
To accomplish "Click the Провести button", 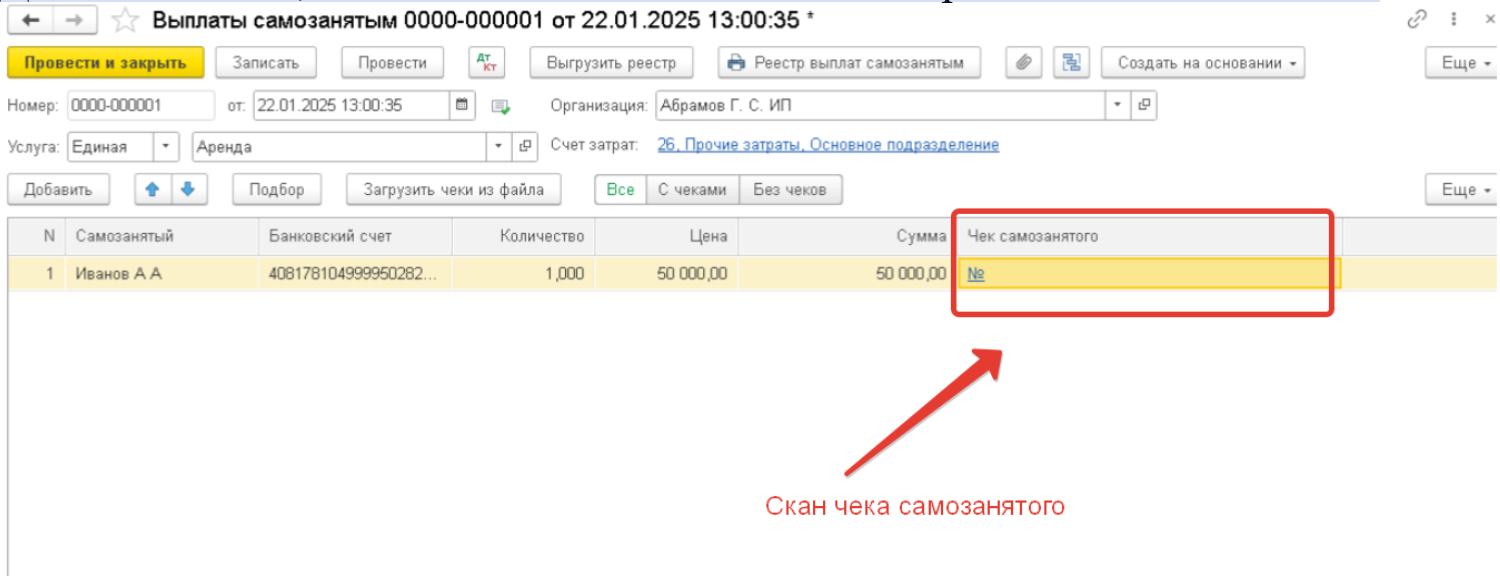I will (x=392, y=62).
